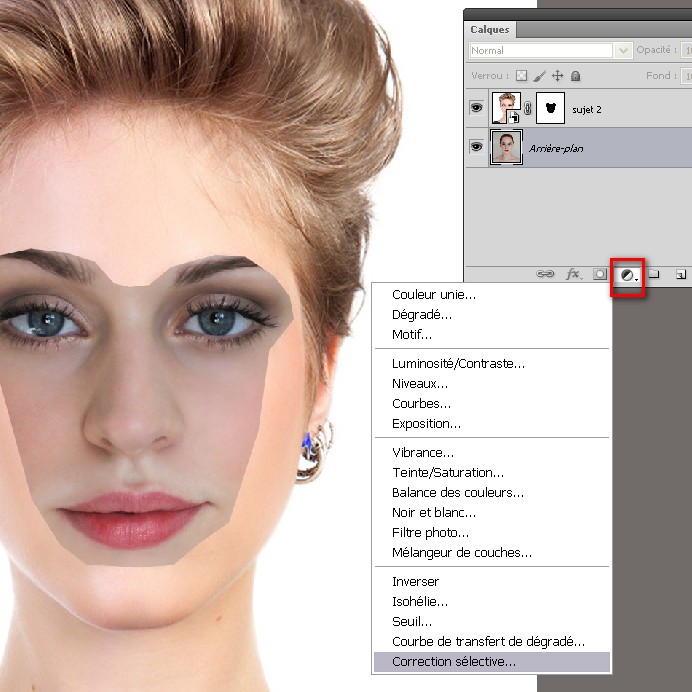
Task: Choose Correction sélective from the menu
Action: pyautogui.click(x=492, y=662)
